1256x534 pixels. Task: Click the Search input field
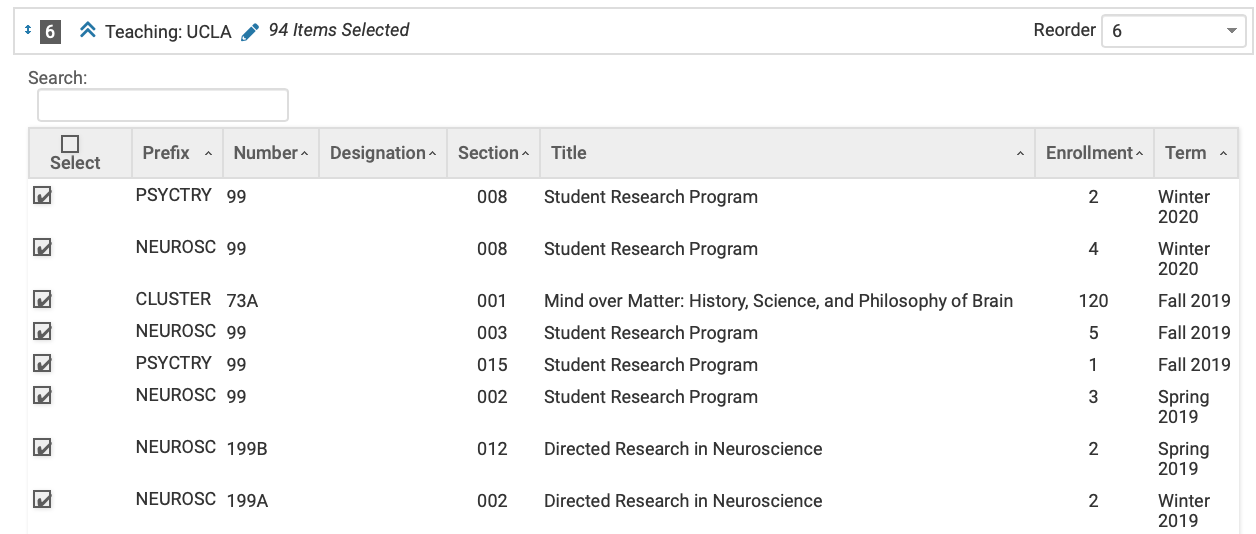(163, 105)
